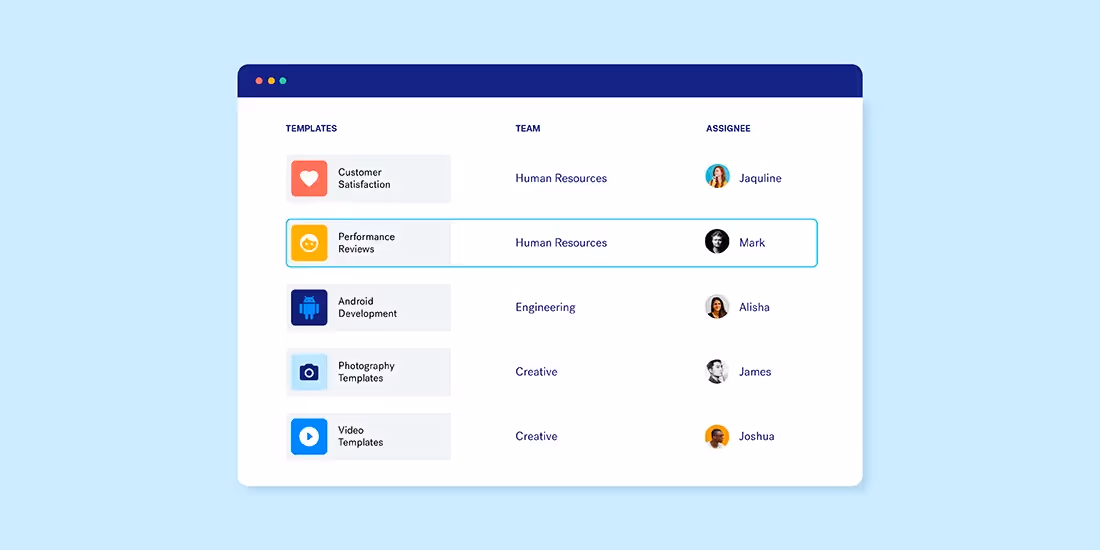
Task: Click the green maximize window dot
Action: coord(283,81)
